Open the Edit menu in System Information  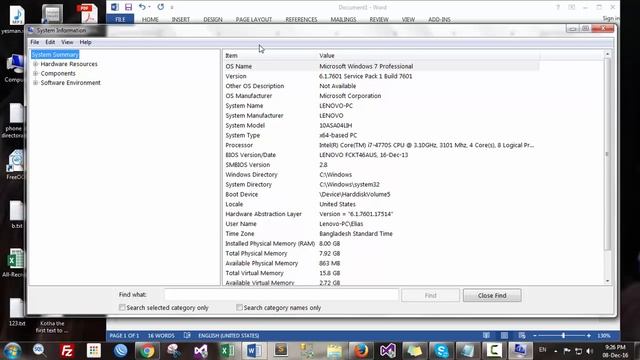click(x=50, y=42)
